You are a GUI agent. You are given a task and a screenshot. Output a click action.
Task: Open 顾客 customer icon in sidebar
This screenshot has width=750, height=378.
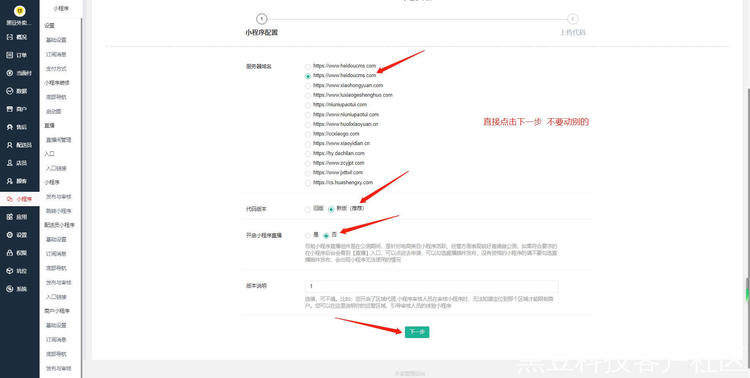(x=10, y=181)
